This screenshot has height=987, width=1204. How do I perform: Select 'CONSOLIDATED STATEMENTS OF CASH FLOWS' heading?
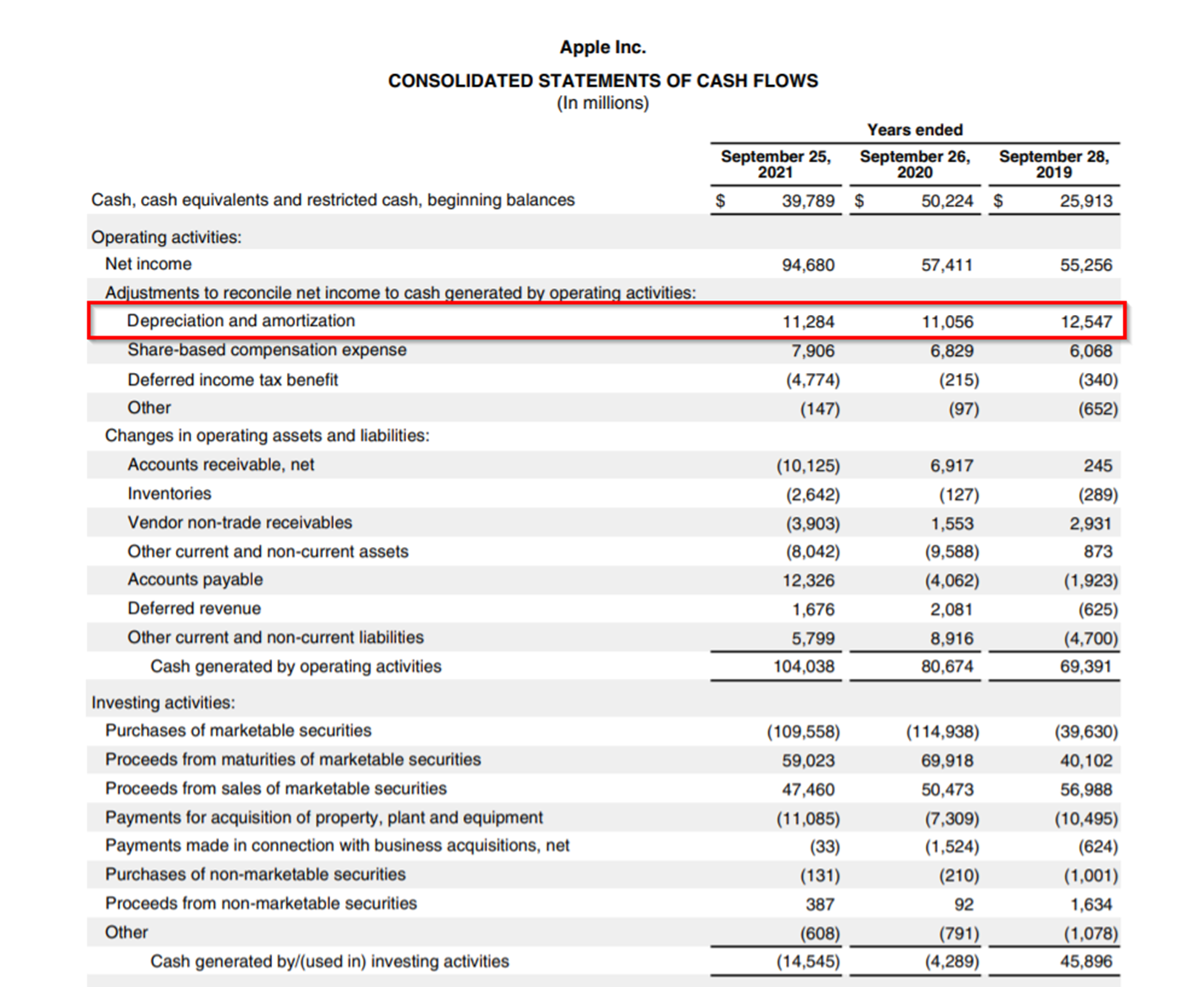tap(602, 81)
